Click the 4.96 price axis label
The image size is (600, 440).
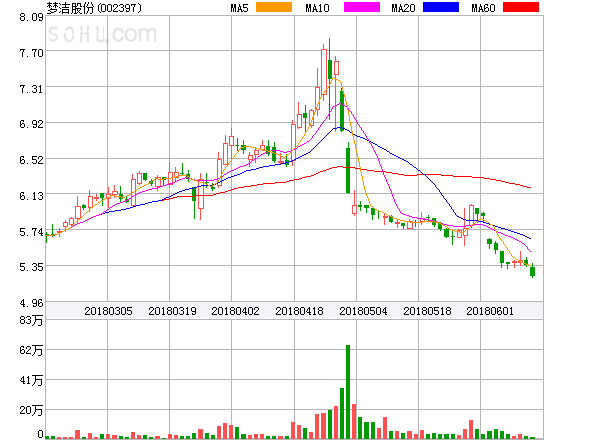pos(32,303)
